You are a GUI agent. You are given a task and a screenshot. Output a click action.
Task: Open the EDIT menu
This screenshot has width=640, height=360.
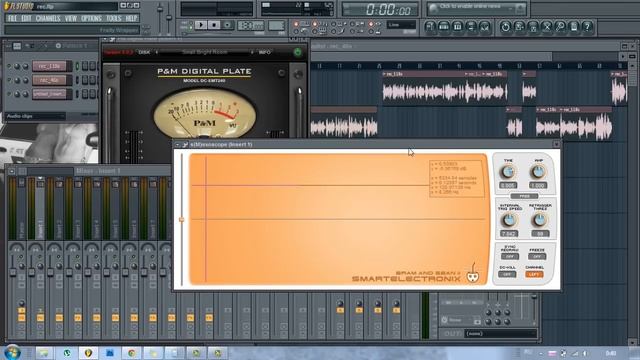pyautogui.click(x=26, y=18)
